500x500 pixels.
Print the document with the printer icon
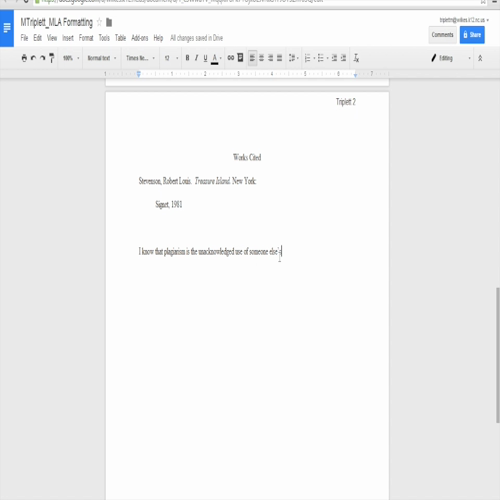tap(24, 58)
